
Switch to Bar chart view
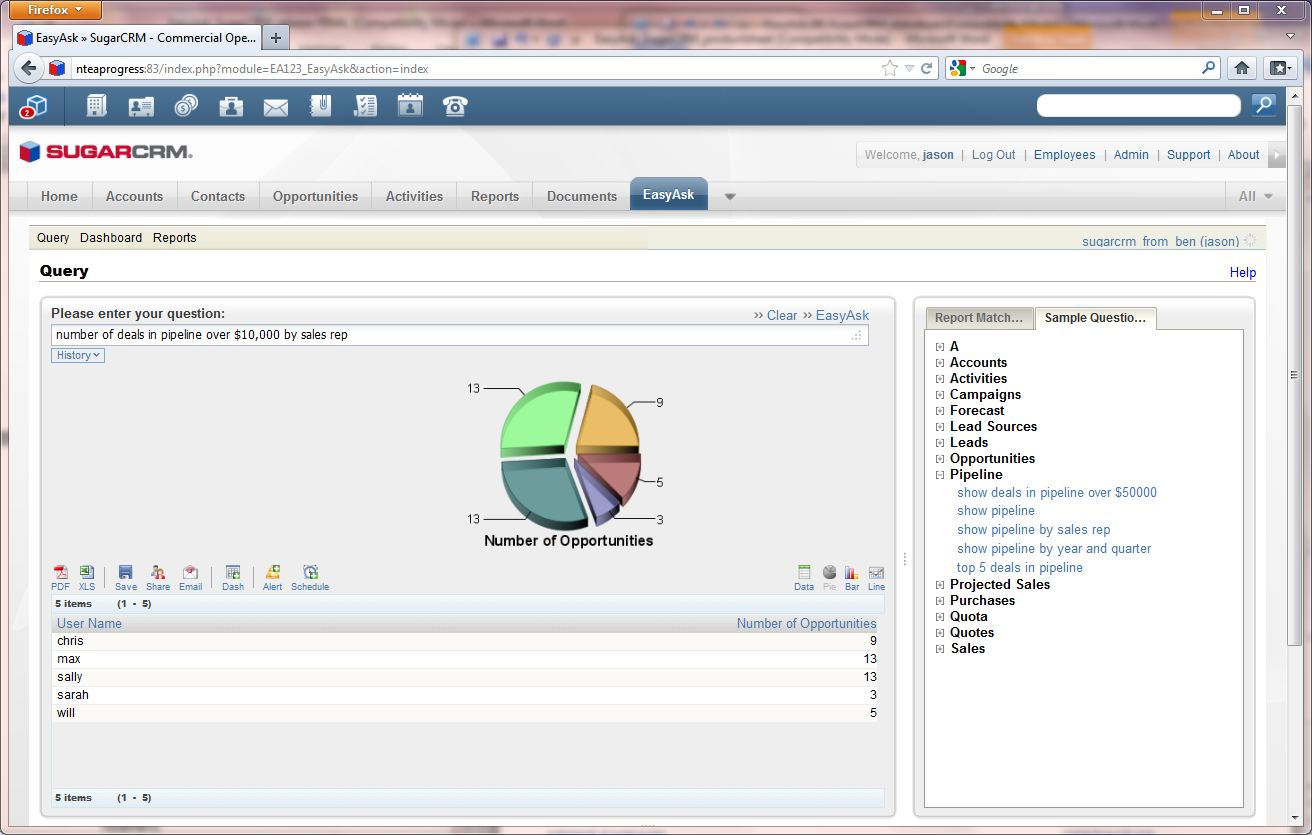pyautogui.click(x=852, y=578)
